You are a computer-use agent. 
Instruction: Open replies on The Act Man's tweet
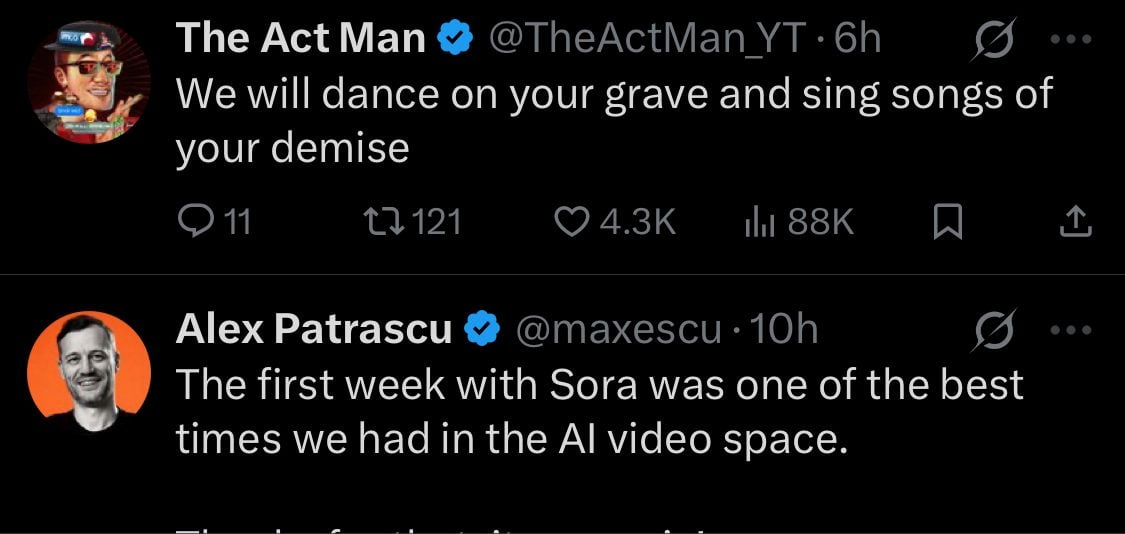click(x=195, y=221)
